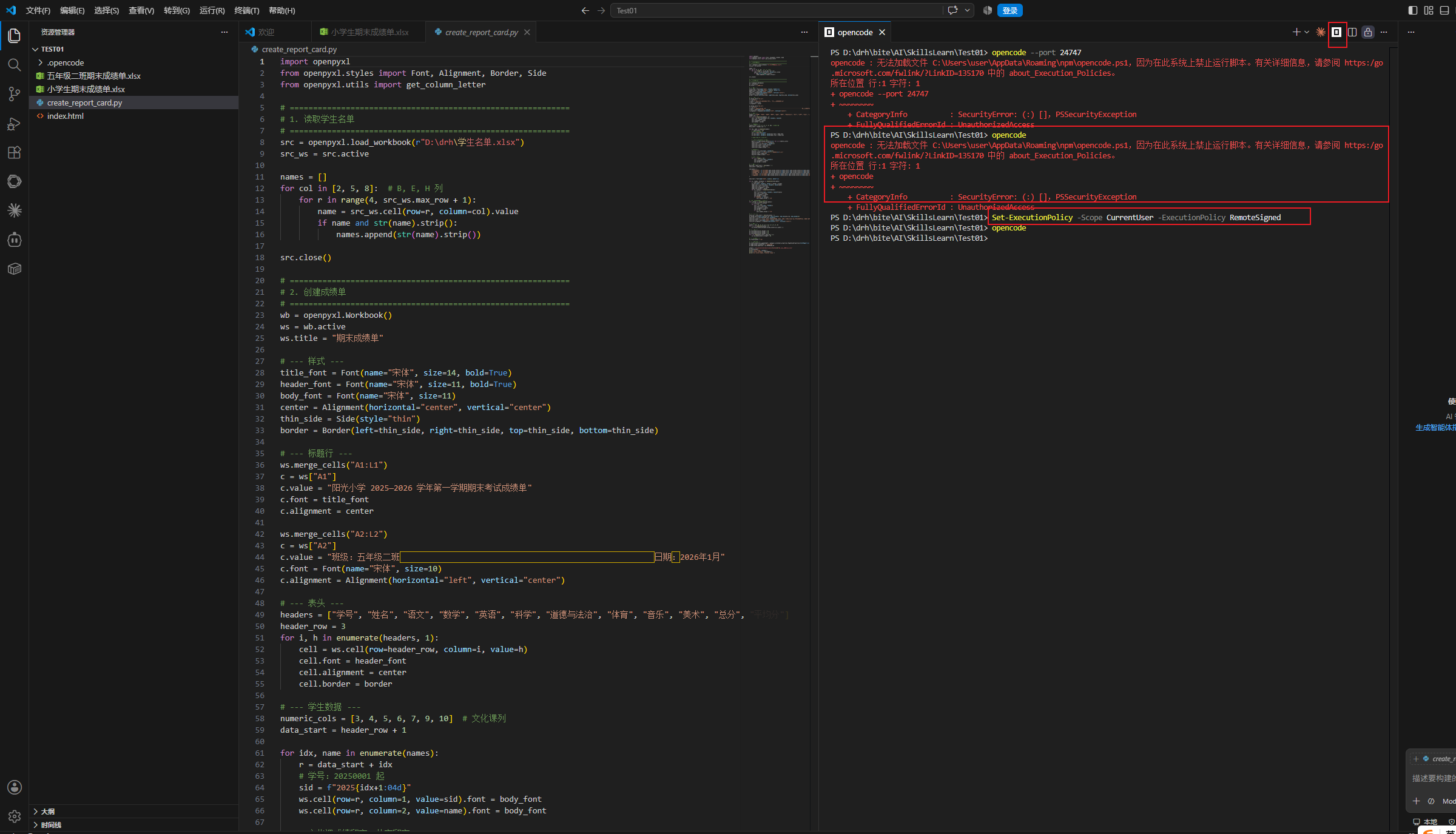Image resolution: width=1456 pixels, height=834 pixels.
Task: Click the Claude starburst icon in terminal toolbar
Action: pos(1321,32)
